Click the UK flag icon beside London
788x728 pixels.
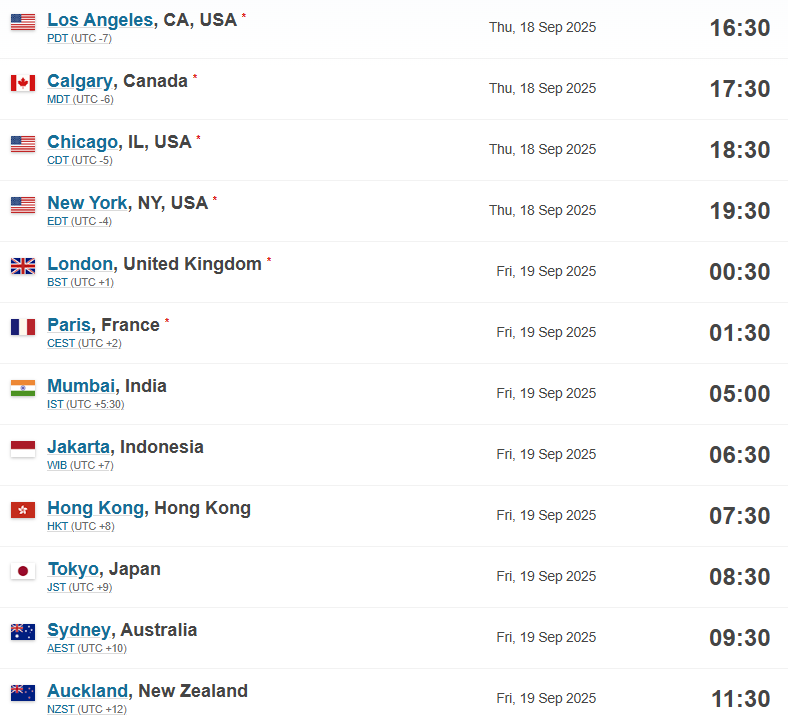tap(23, 266)
